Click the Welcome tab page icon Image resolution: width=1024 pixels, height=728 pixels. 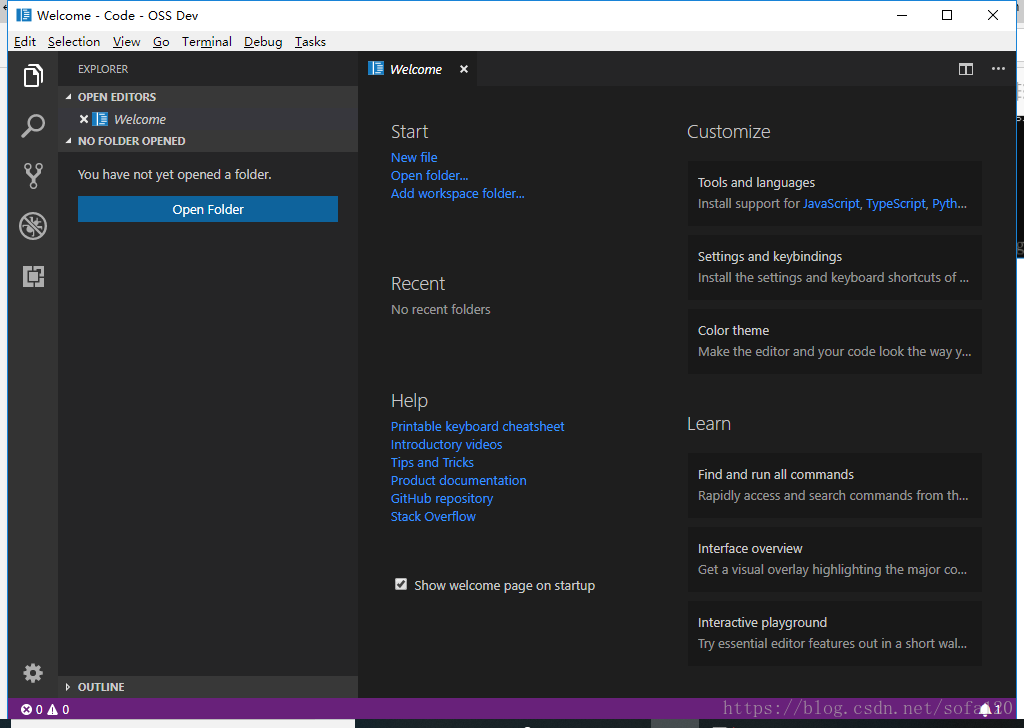[x=376, y=69]
